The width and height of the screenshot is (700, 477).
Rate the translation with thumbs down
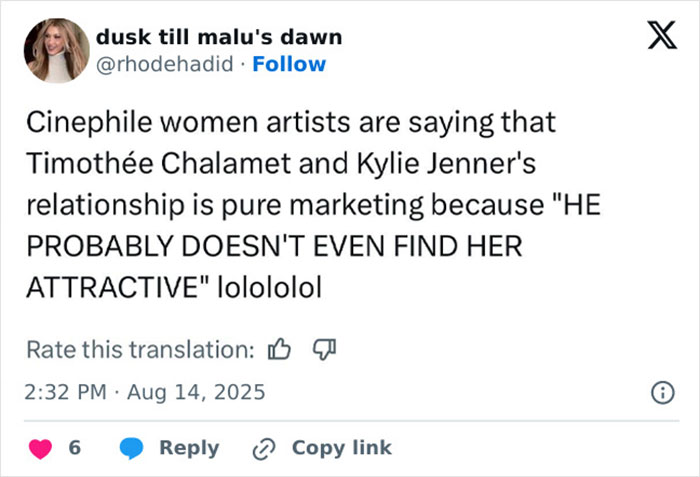pyautogui.click(x=323, y=350)
